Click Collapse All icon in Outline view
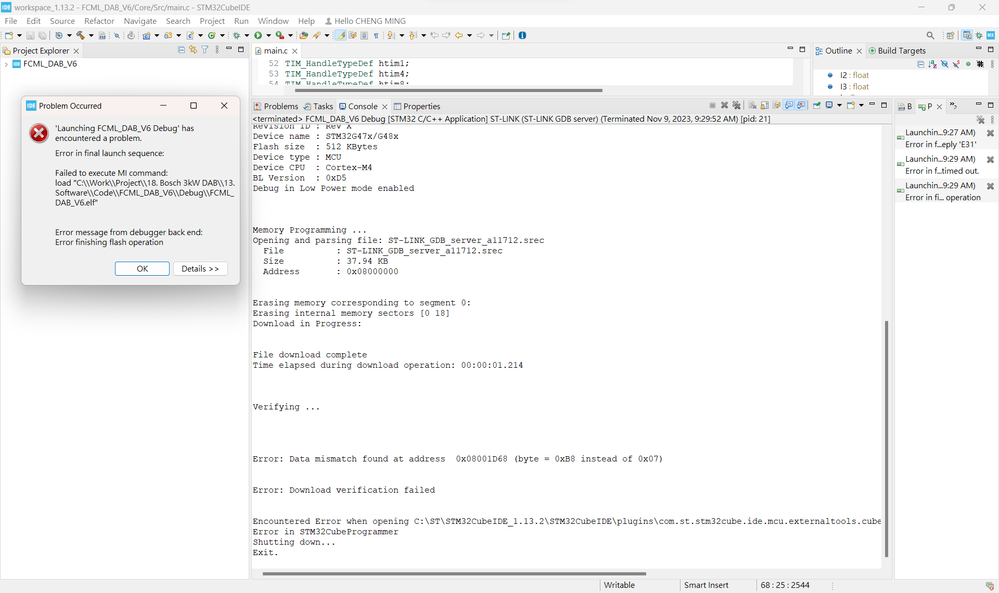This screenshot has height=593, width=999. click(921, 64)
